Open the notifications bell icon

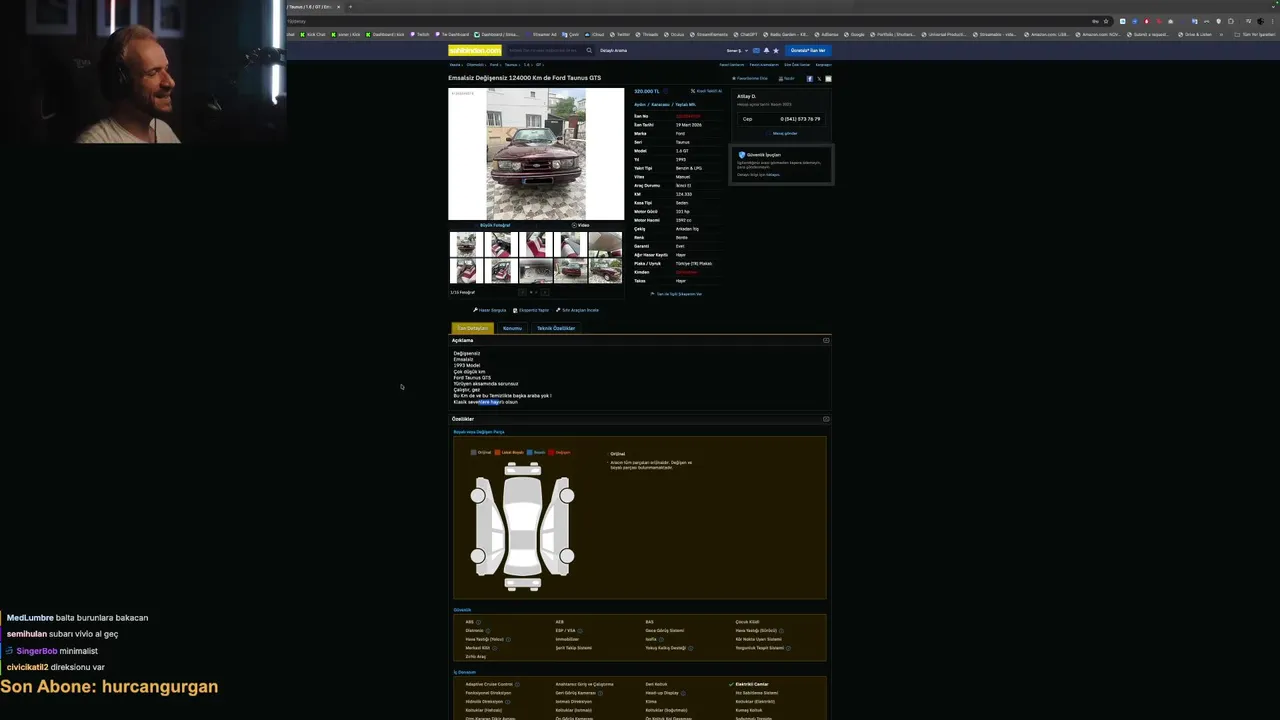766,50
